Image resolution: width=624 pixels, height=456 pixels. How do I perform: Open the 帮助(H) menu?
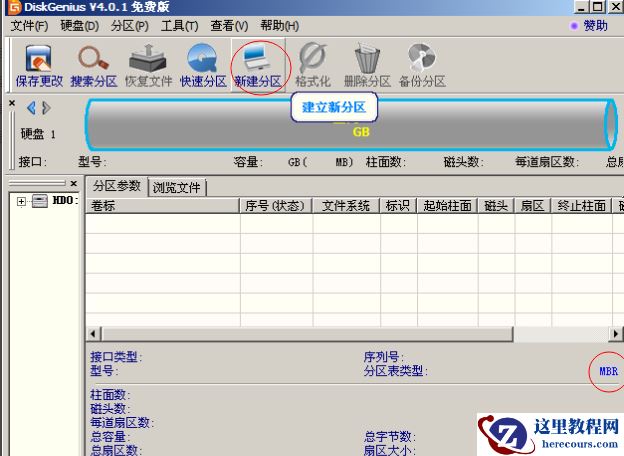(279, 26)
